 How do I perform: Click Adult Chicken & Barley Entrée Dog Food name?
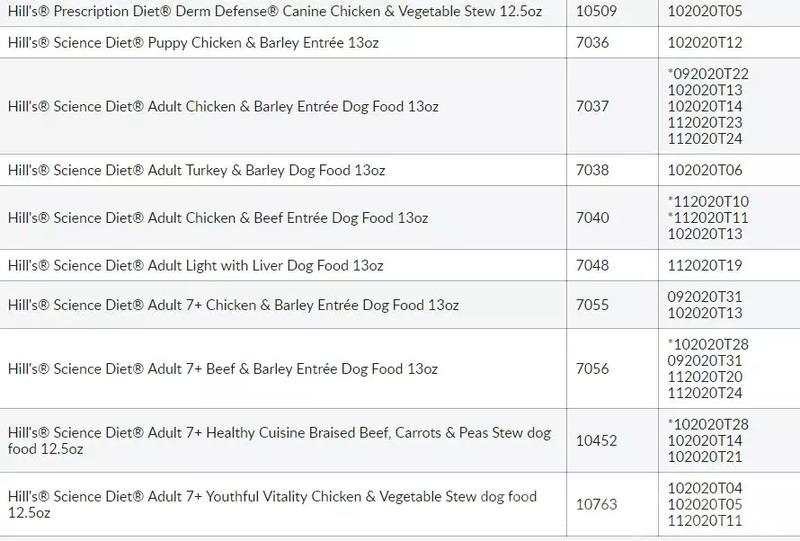tap(222, 106)
